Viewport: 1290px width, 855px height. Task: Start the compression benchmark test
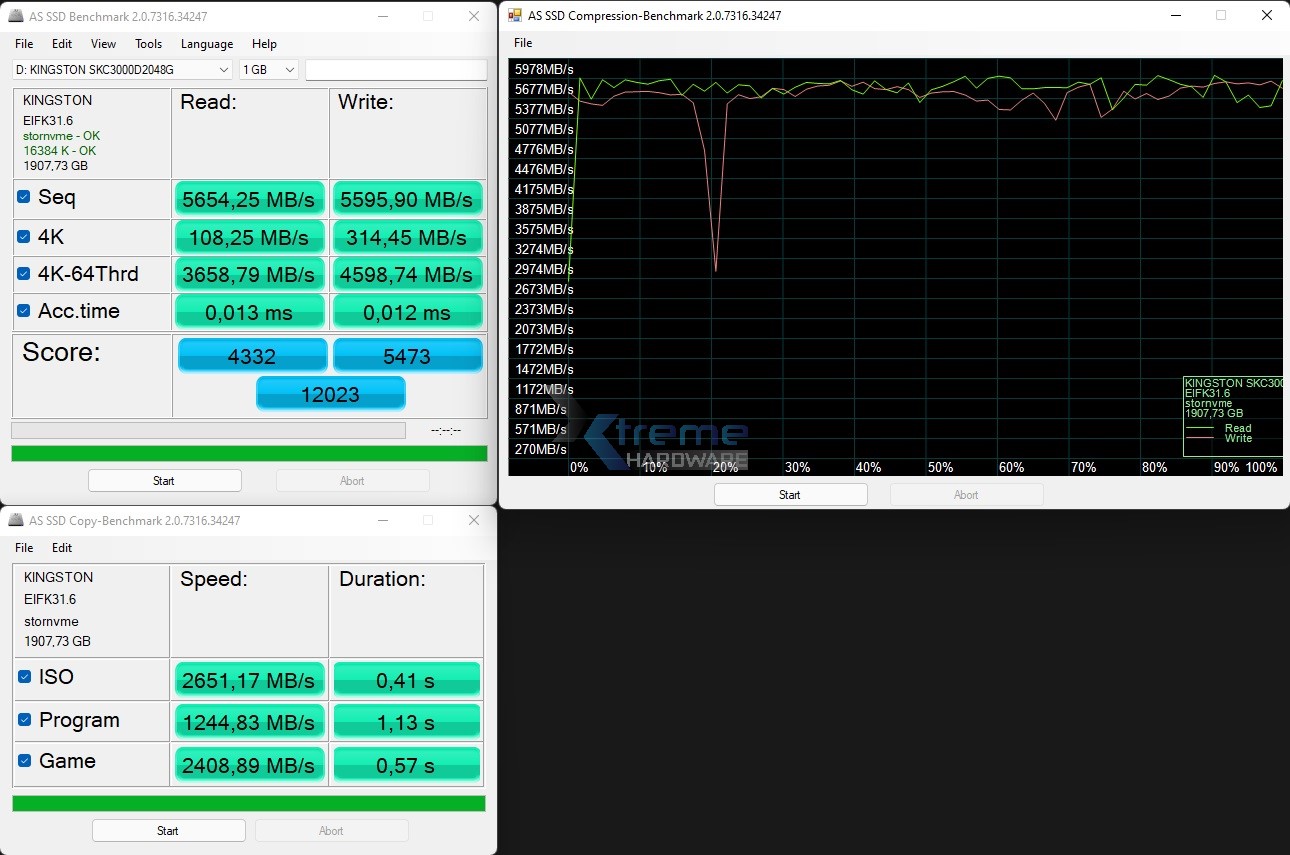[790, 495]
